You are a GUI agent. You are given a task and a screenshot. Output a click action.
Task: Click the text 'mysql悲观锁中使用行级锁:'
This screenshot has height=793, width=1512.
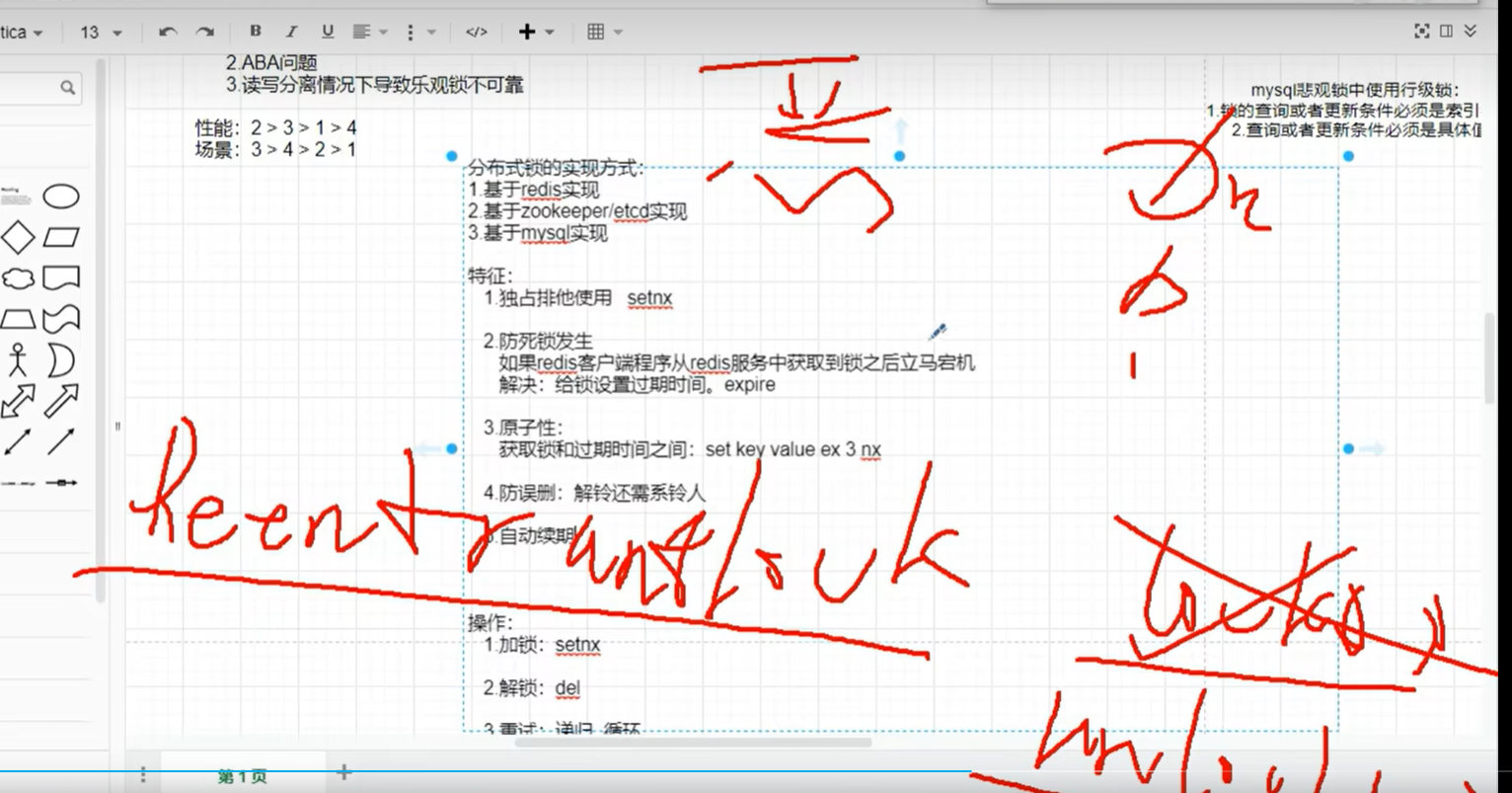1355,91
